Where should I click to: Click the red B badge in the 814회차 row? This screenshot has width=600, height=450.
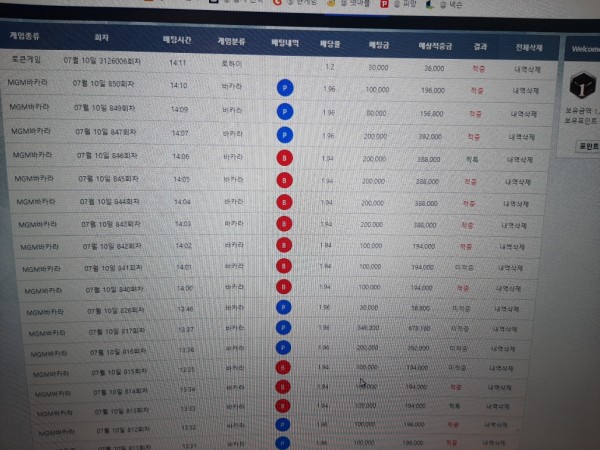(283, 387)
